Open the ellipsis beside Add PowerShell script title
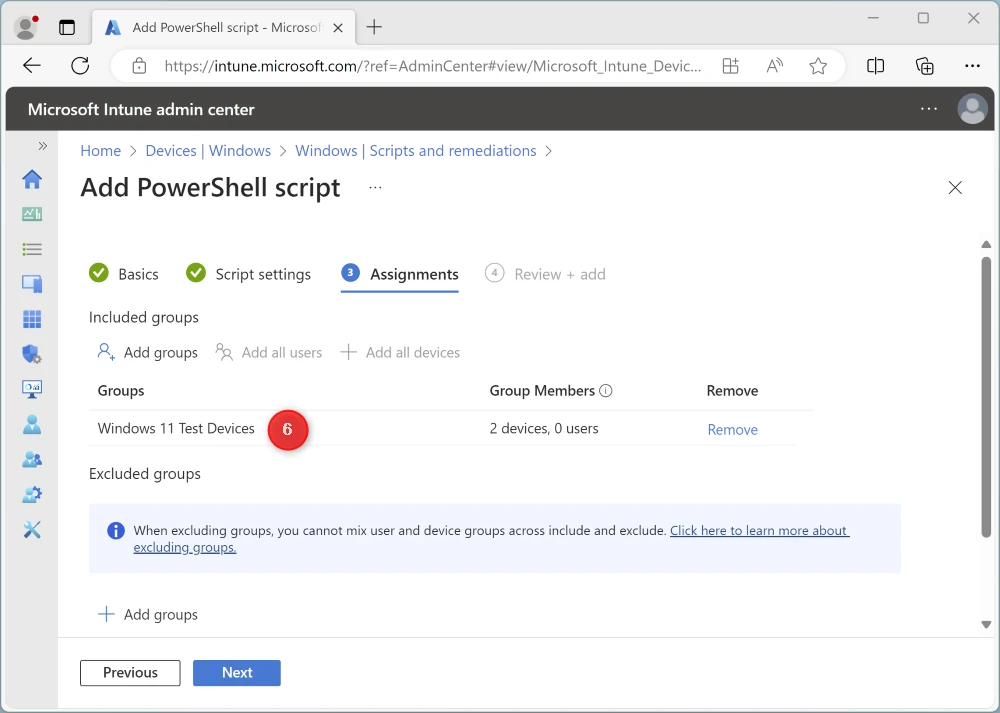Image resolution: width=1000 pixels, height=713 pixels. click(375, 187)
